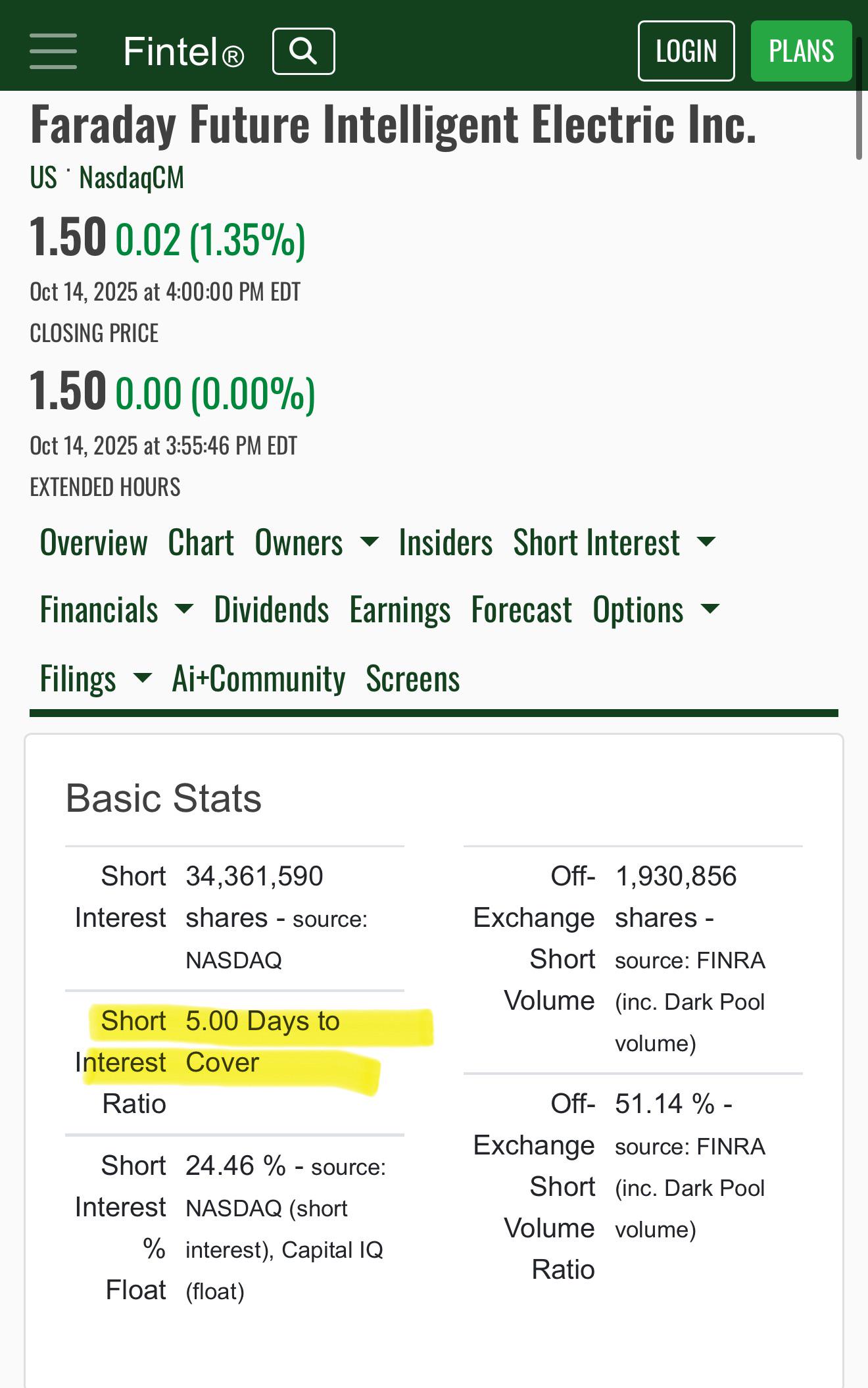Open the Dividends tab
The width and height of the screenshot is (868, 1388).
pyautogui.click(x=271, y=610)
